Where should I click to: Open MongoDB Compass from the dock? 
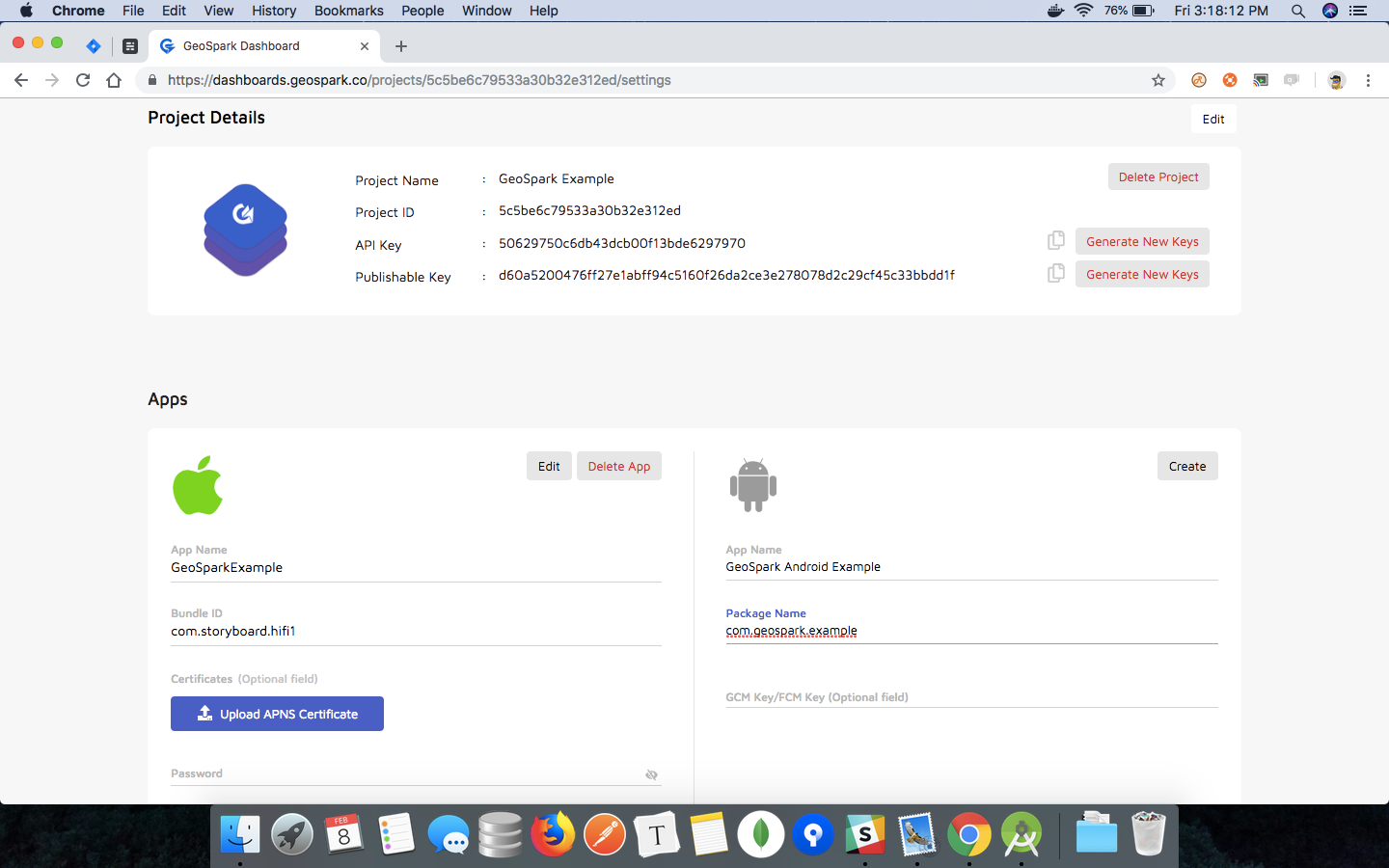[761, 834]
